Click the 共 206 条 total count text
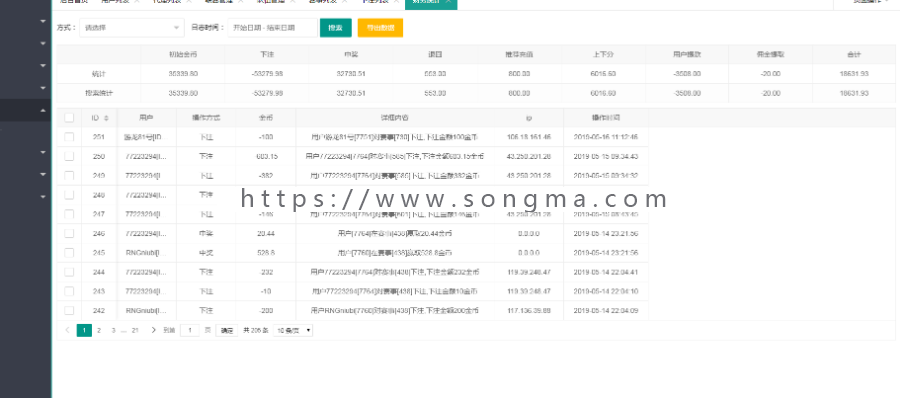Screen dimensions: 900x398 [255, 330]
